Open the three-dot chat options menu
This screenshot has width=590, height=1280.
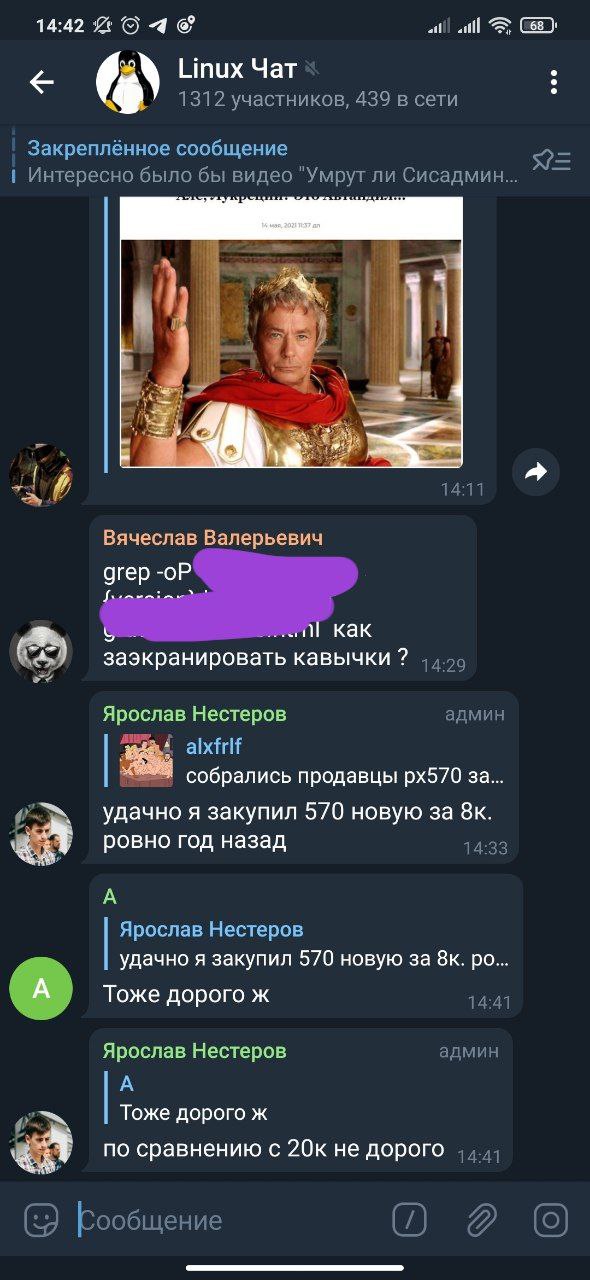[553, 82]
